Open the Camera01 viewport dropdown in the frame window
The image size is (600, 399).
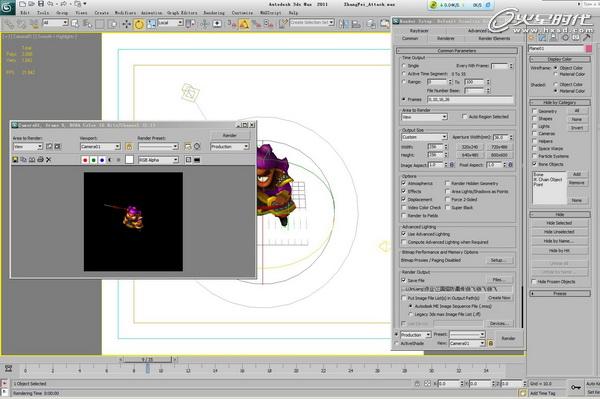tap(101, 147)
